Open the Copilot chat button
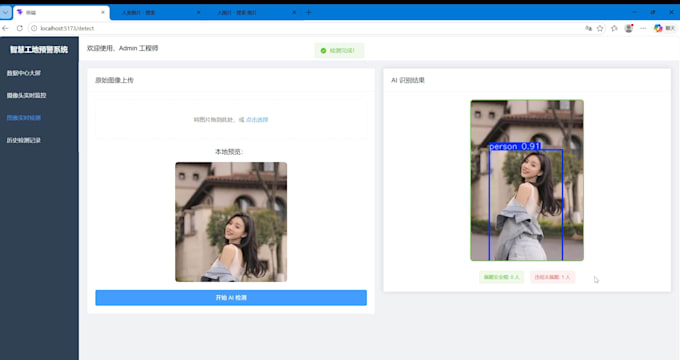680x360 pixels. point(664,28)
